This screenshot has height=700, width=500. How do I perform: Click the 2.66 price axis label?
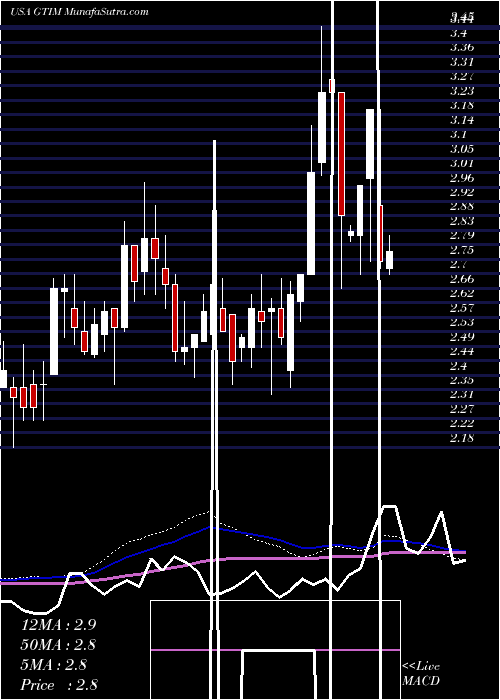tap(462, 279)
